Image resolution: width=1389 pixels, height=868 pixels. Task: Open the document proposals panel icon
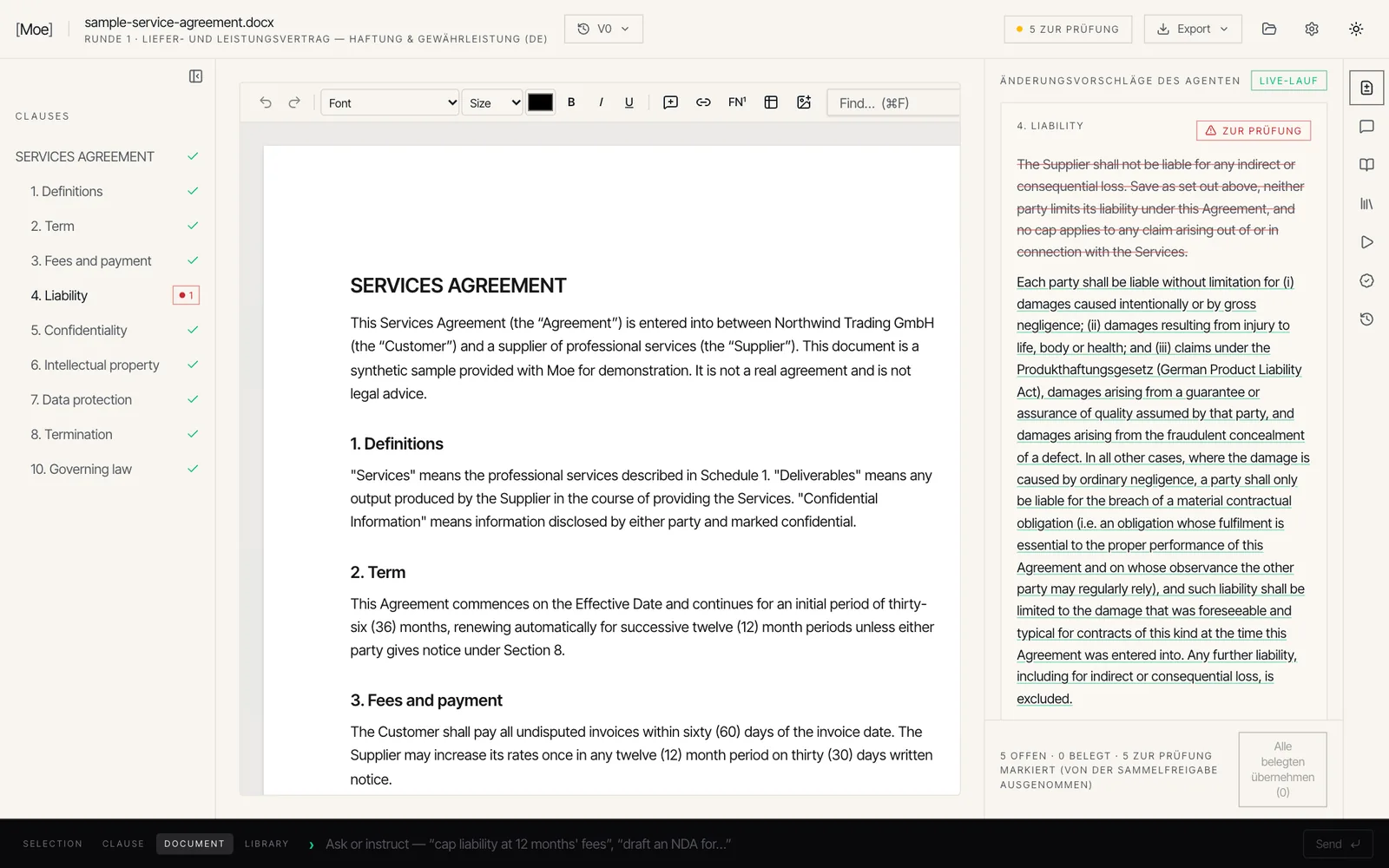[x=1366, y=88]
